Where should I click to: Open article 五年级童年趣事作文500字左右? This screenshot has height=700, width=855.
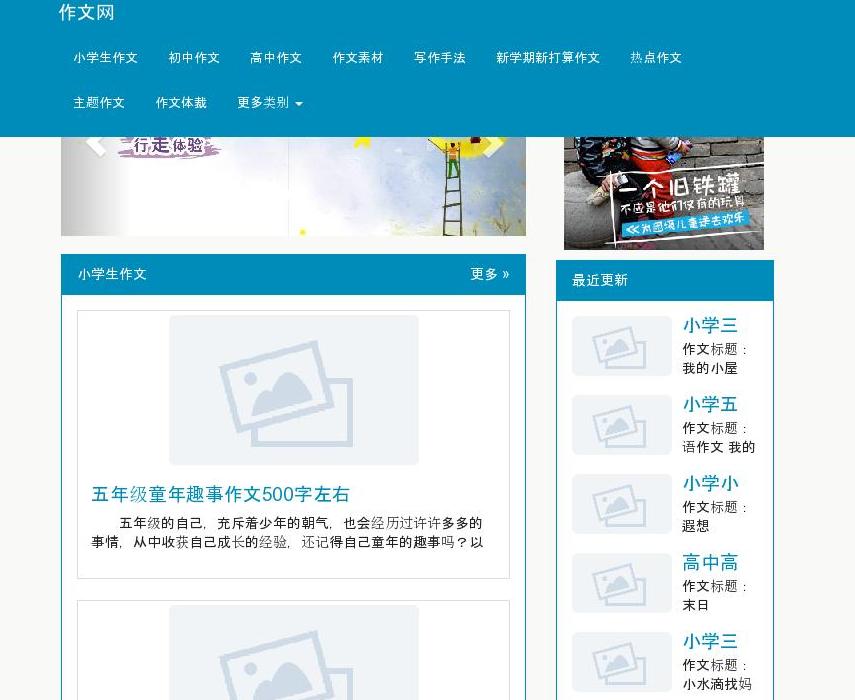[220, 494]
